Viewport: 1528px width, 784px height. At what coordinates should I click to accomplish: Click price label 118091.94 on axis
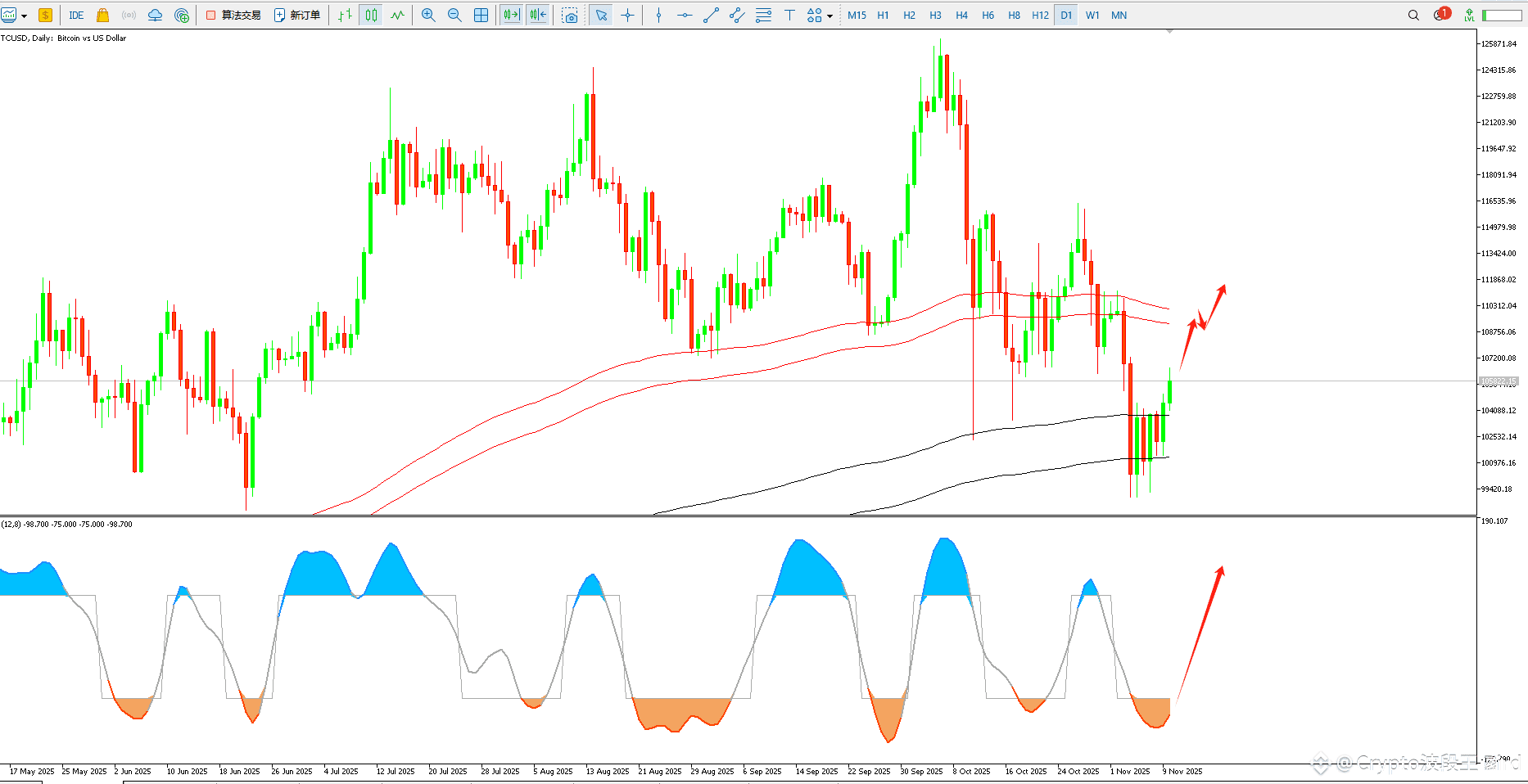(x=1499, y=175)
